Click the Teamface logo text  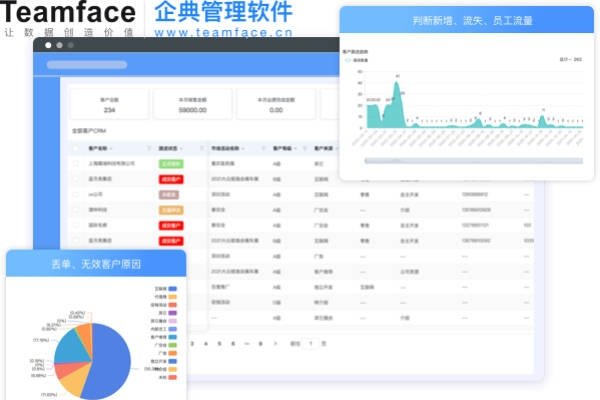[68, 12]
